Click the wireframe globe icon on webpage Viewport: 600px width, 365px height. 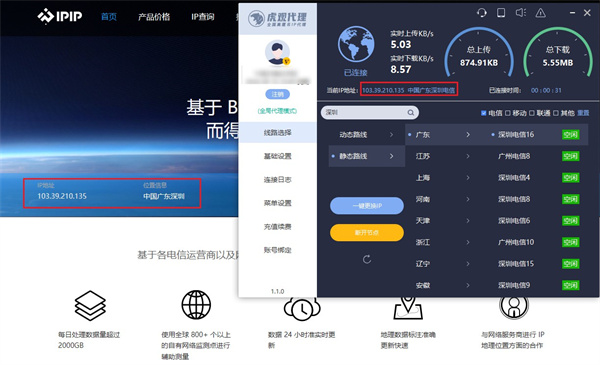(196, 305)
